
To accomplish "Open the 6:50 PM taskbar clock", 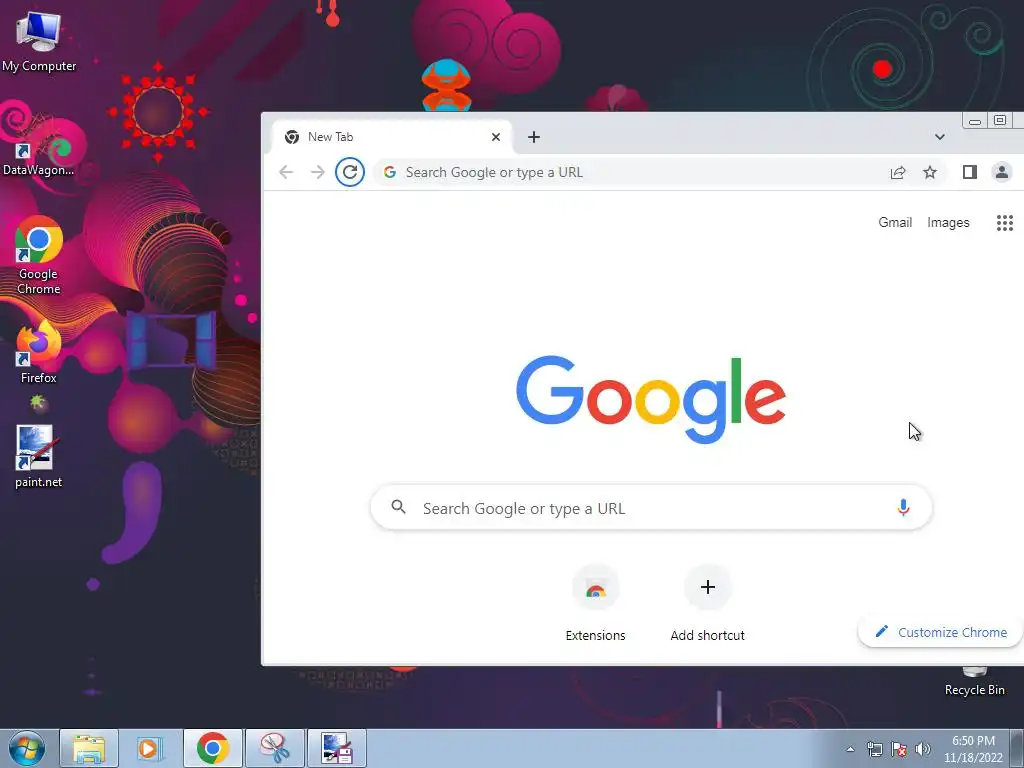I will tap(973, 749).
